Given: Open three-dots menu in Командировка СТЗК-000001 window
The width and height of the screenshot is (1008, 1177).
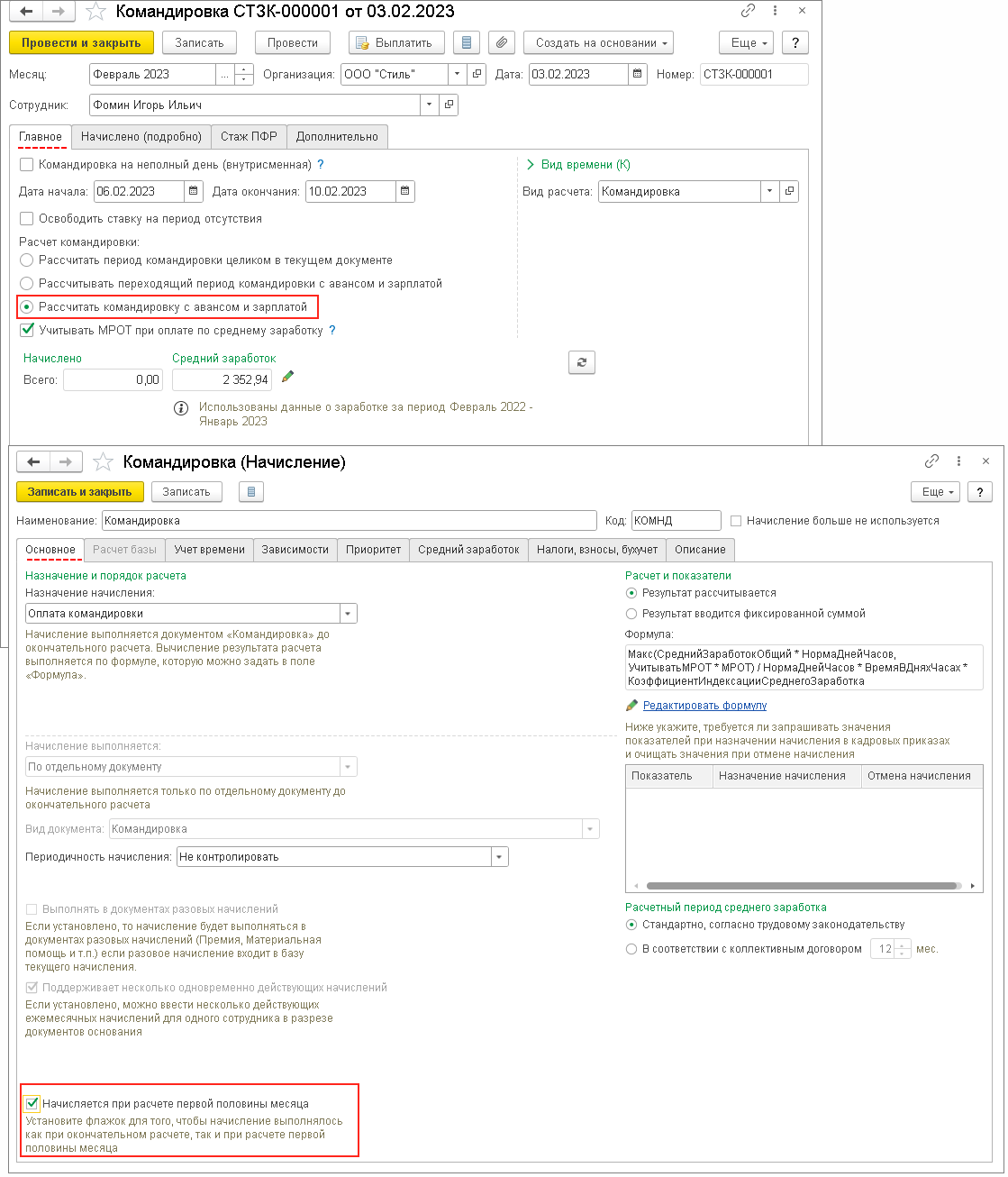Looking at the screenshot, I should (x=775, y=11).
